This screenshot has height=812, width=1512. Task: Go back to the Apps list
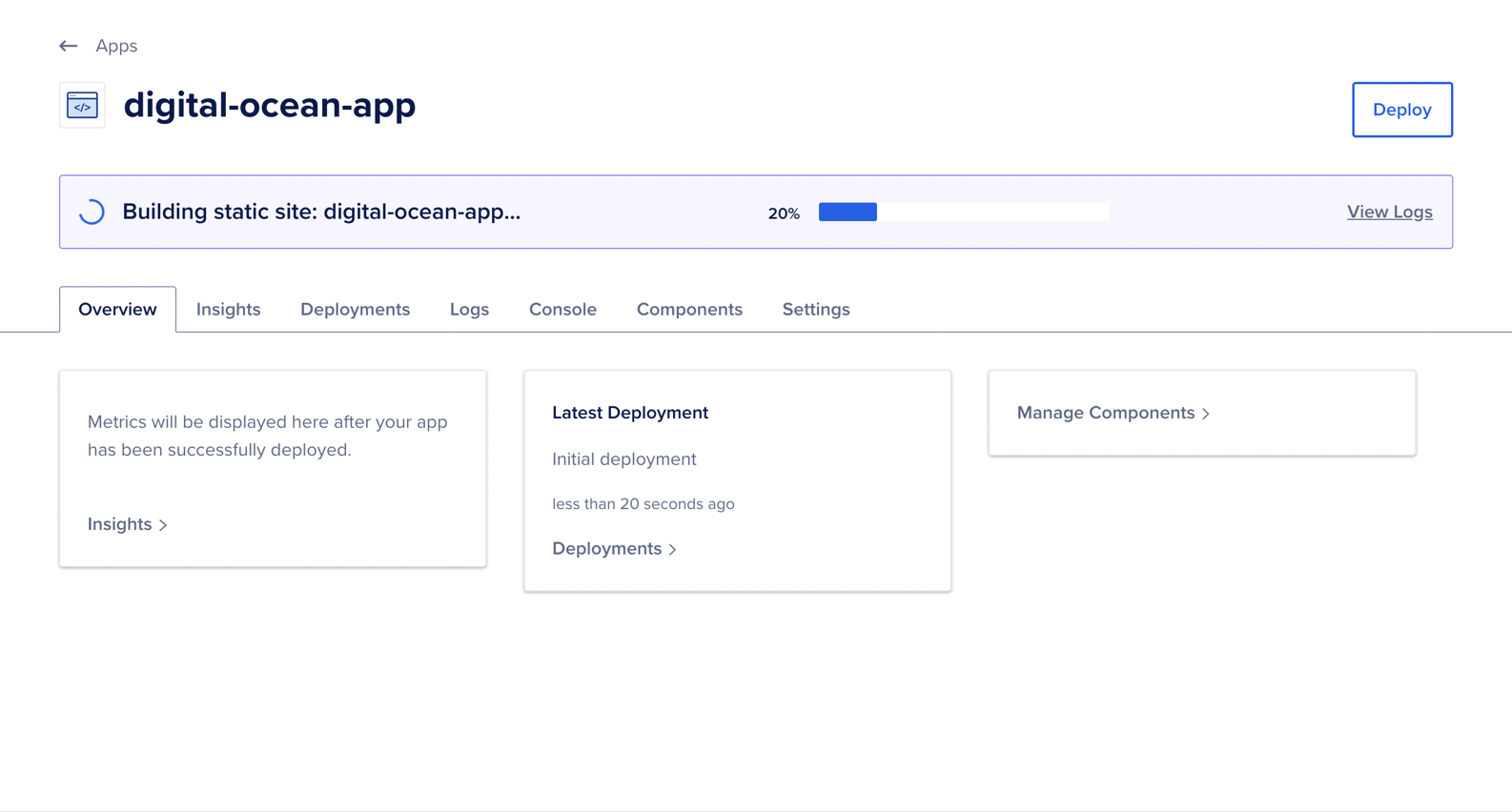[116, 46]
